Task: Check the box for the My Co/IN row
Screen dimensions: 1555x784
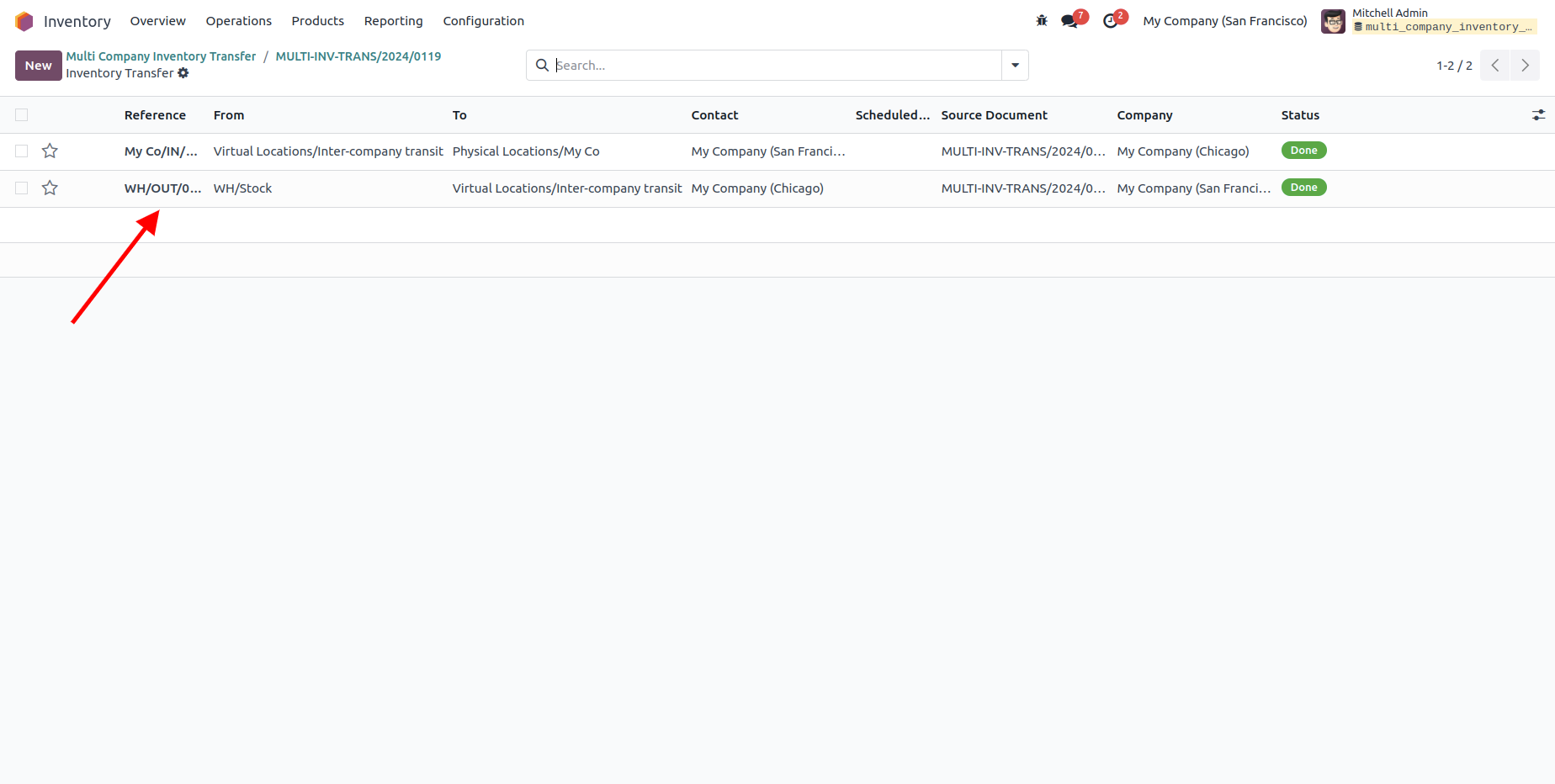Action: click(x=22, y=151)
